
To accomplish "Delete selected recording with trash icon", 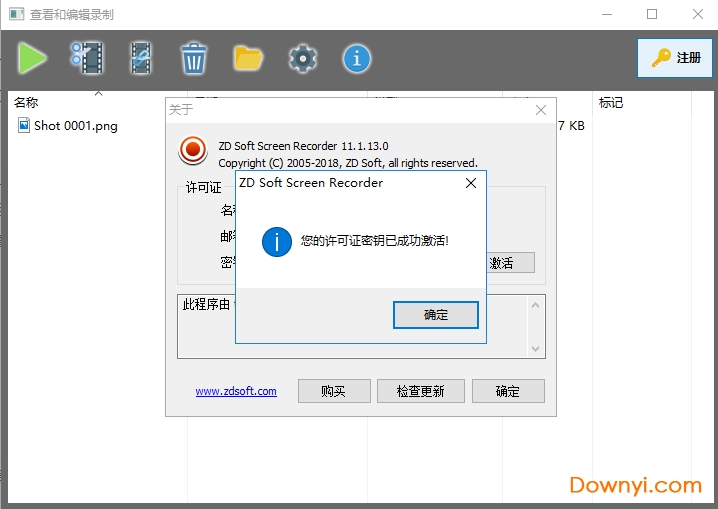I will coord(194,58).
